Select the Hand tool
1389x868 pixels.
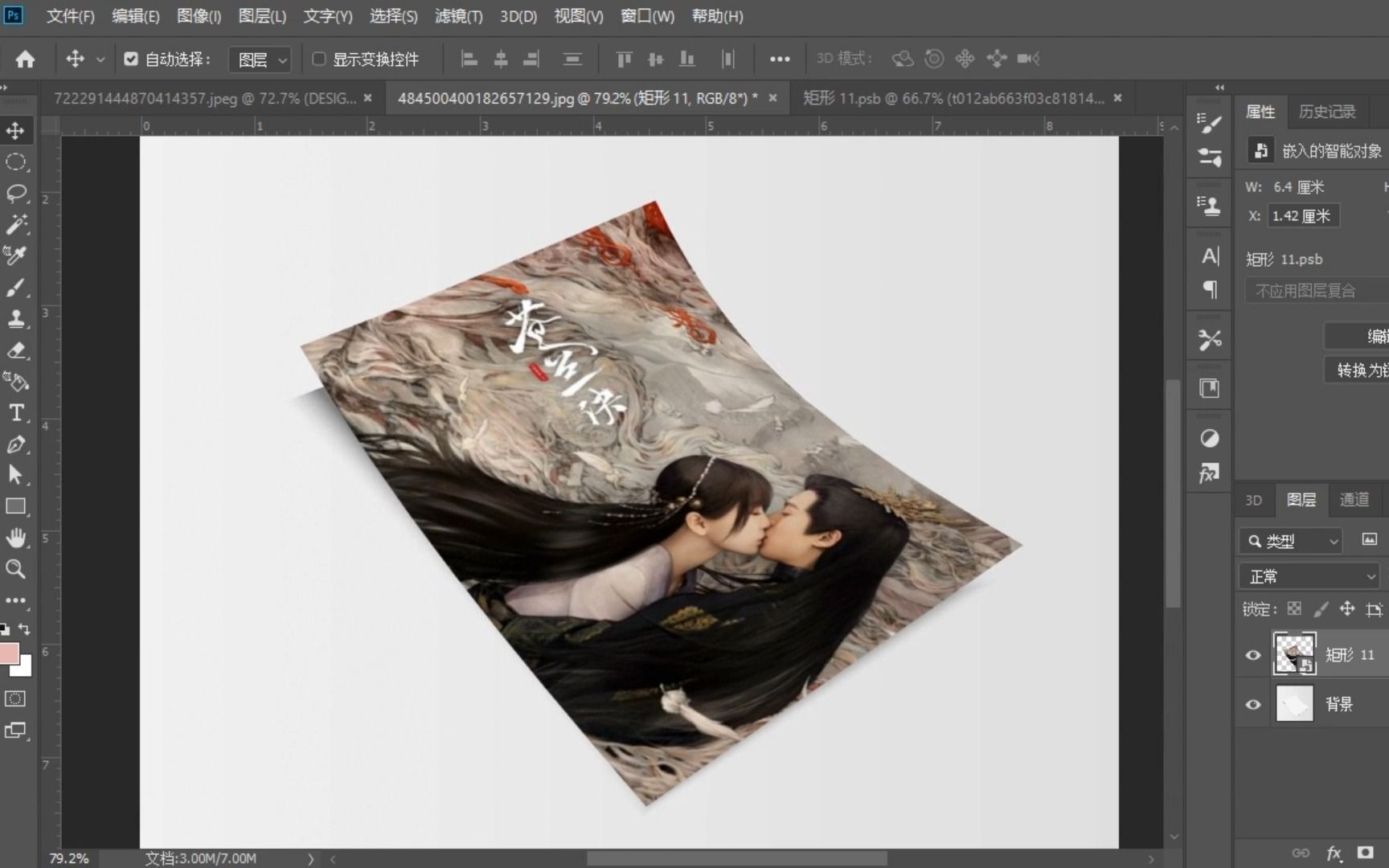tap(15, 538)
